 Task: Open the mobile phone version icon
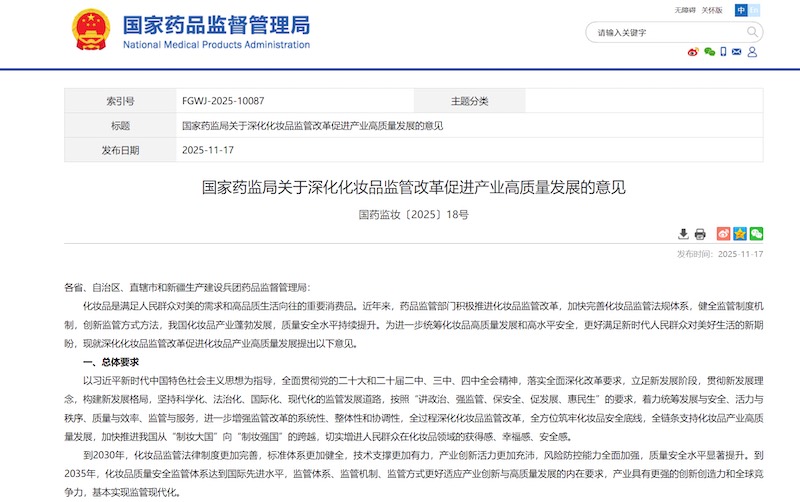(x=723, y=52)
